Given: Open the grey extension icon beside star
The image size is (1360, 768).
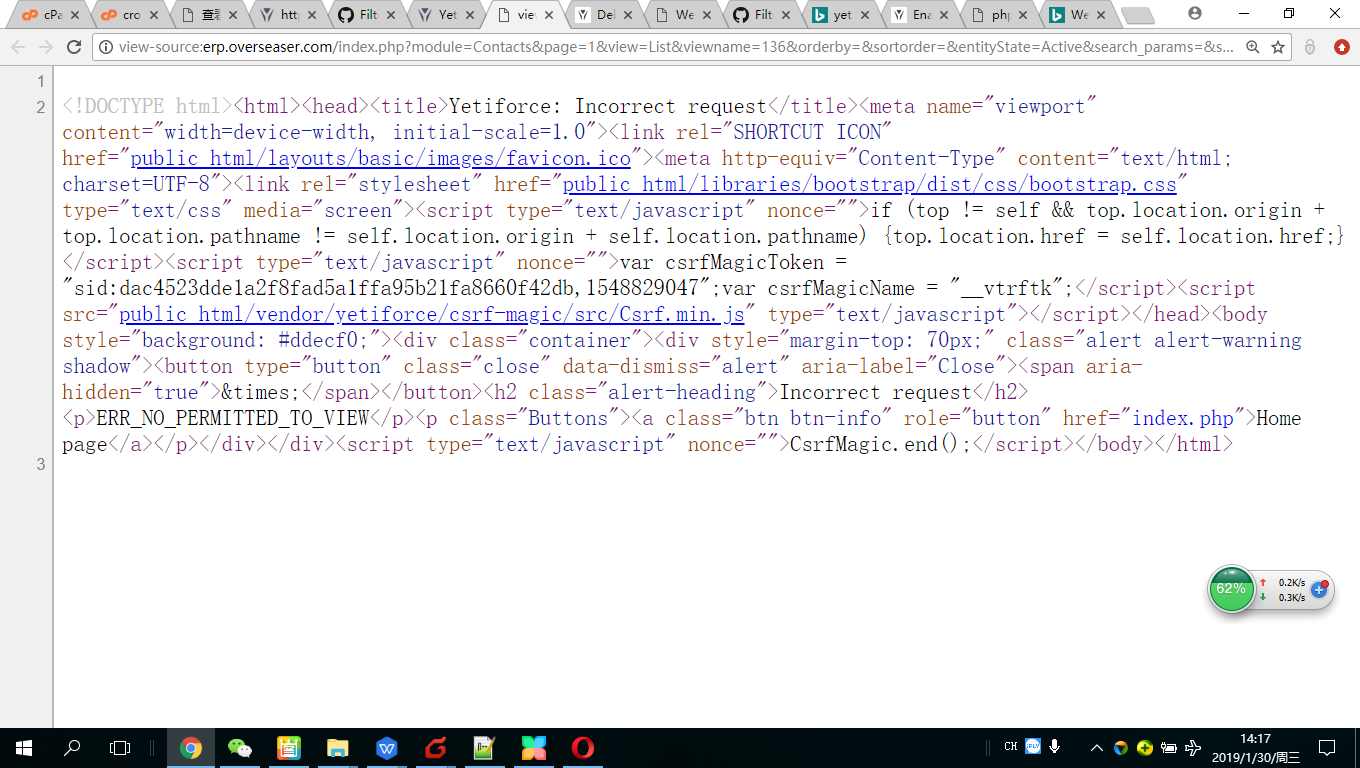Looking at the screenshot, I should pyautogui.click(x=1311, y=47).
